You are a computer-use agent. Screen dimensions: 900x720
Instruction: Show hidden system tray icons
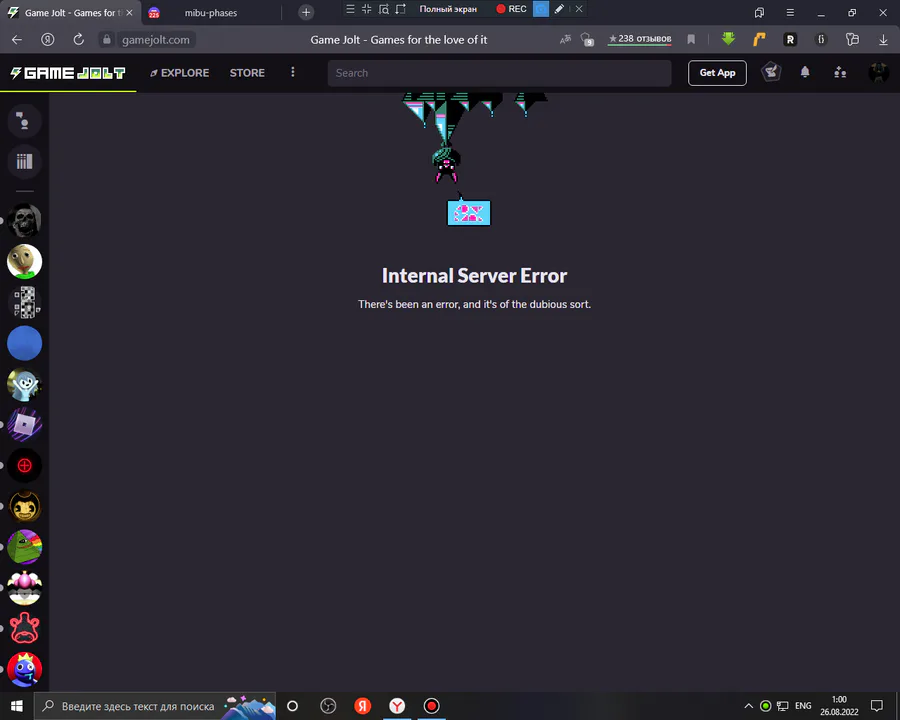pos(748,706)
